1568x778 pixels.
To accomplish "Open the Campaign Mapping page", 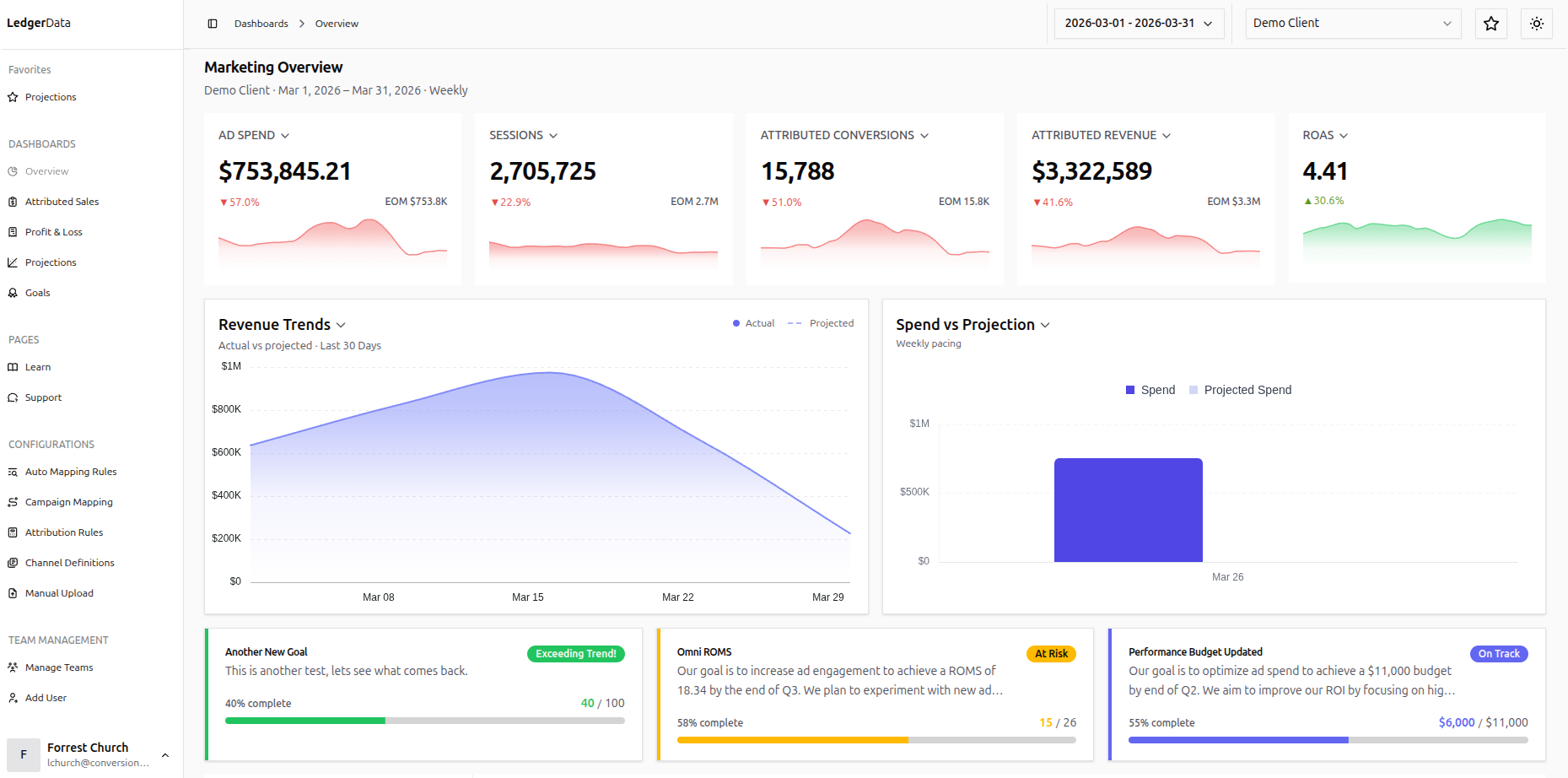I will (69, 502).
